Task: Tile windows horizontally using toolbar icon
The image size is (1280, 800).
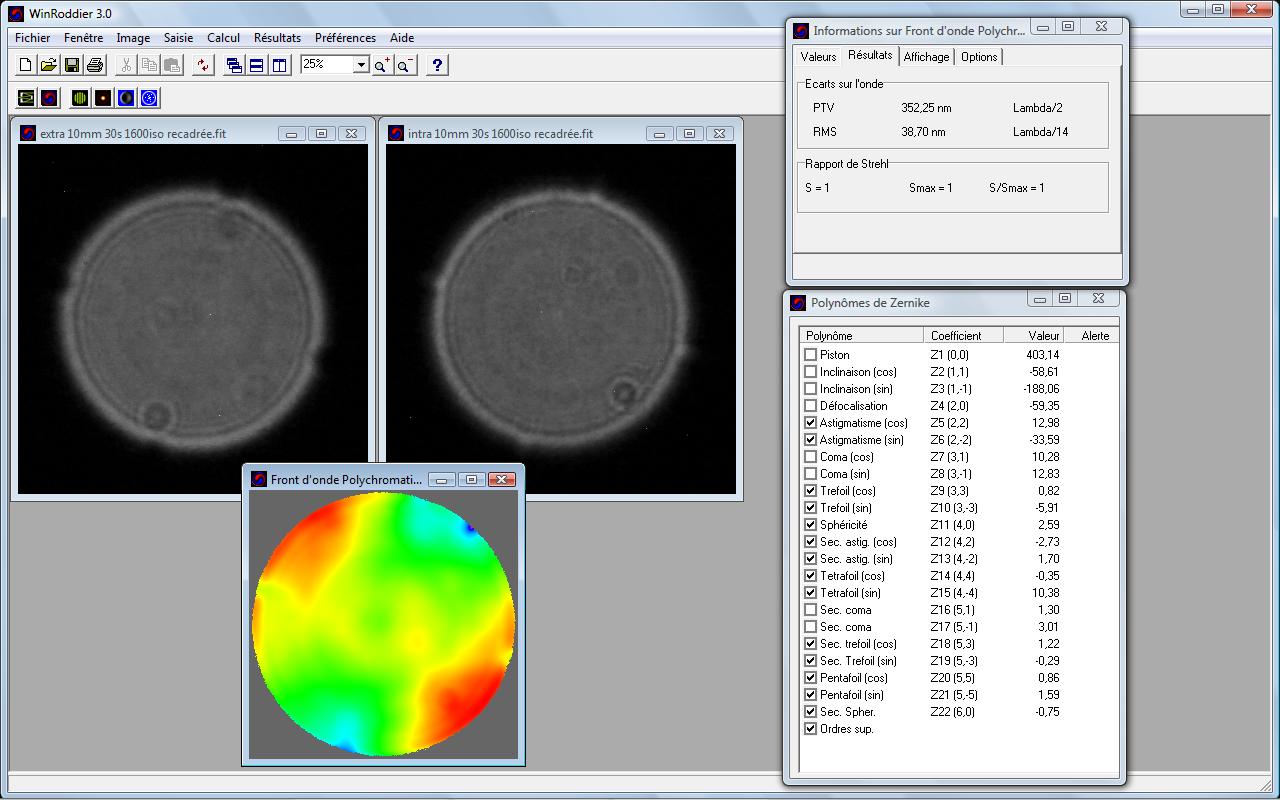Action: click(x=256, y=65)
